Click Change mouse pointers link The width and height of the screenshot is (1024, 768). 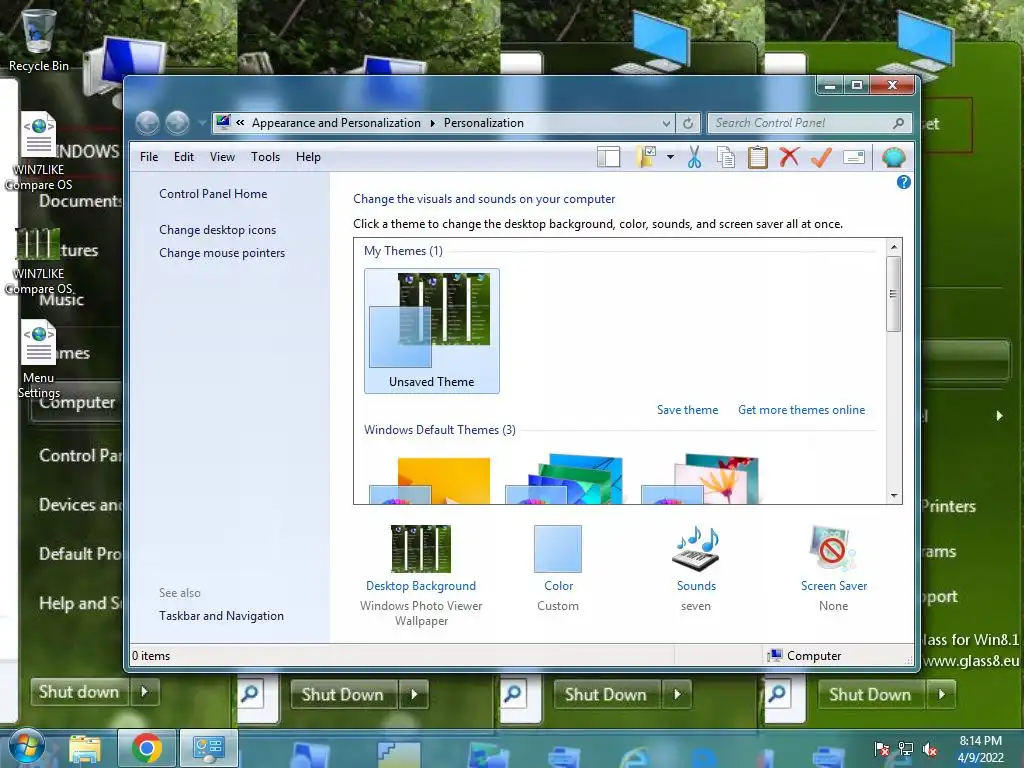(x=222, y=253)
